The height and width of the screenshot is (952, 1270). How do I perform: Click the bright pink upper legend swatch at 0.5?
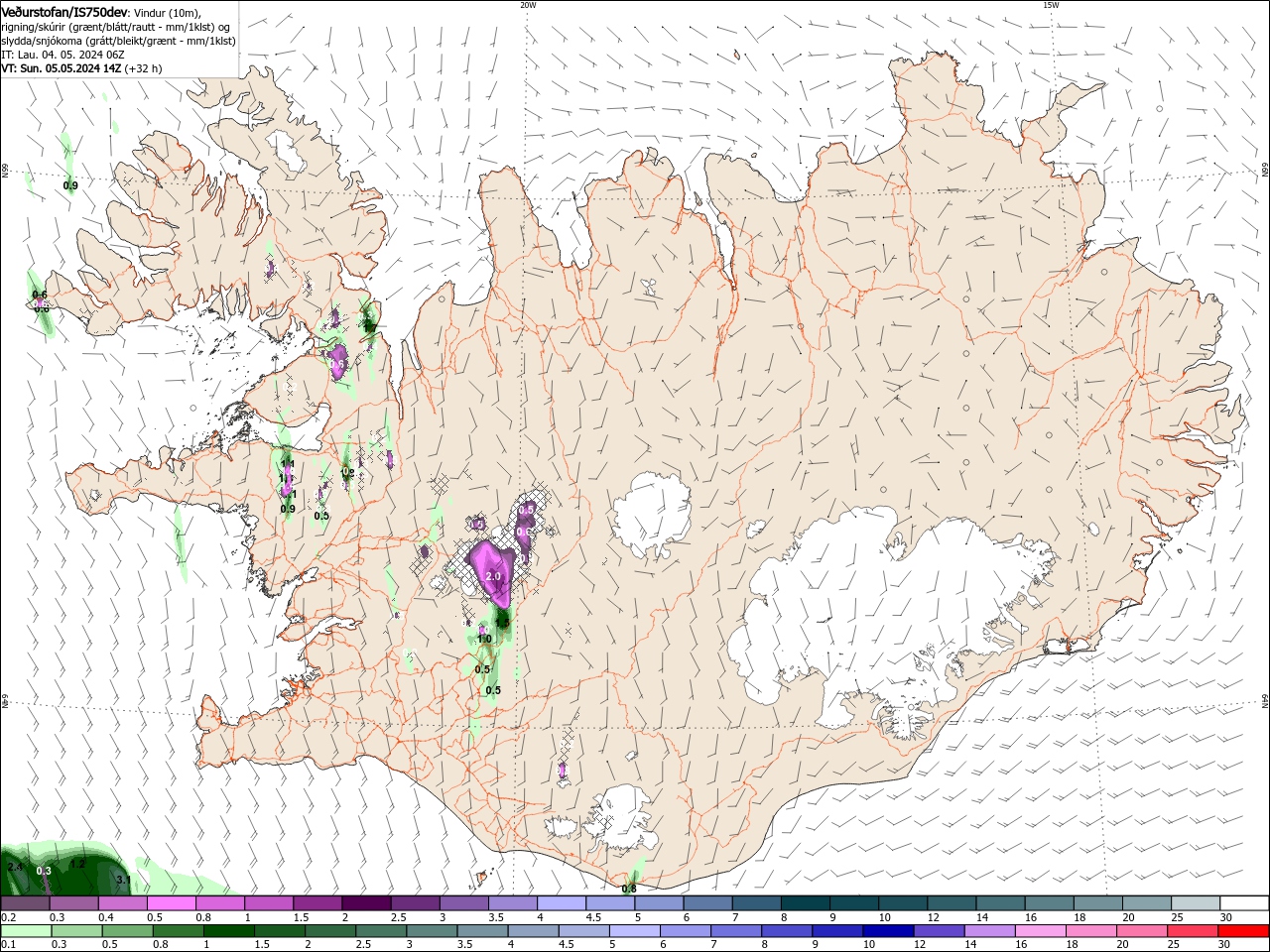tap(171, 903)
